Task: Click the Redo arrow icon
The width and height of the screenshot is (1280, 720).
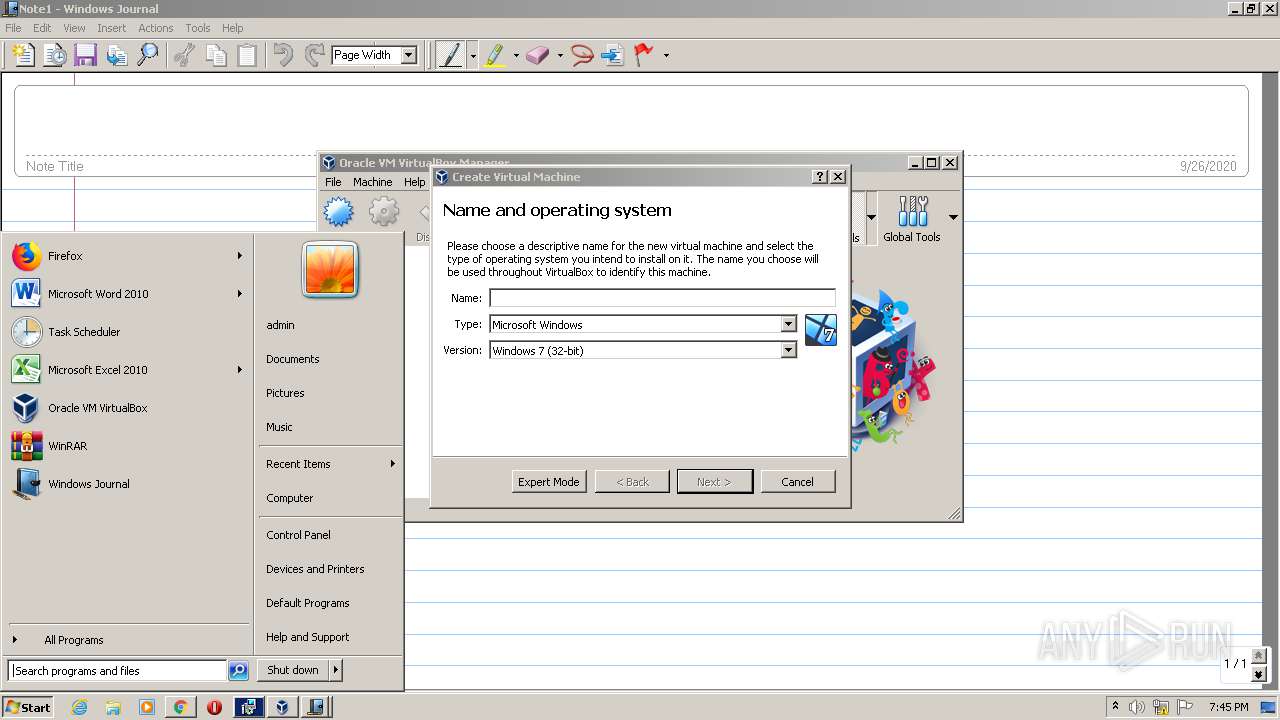Action: pos(314,55)
